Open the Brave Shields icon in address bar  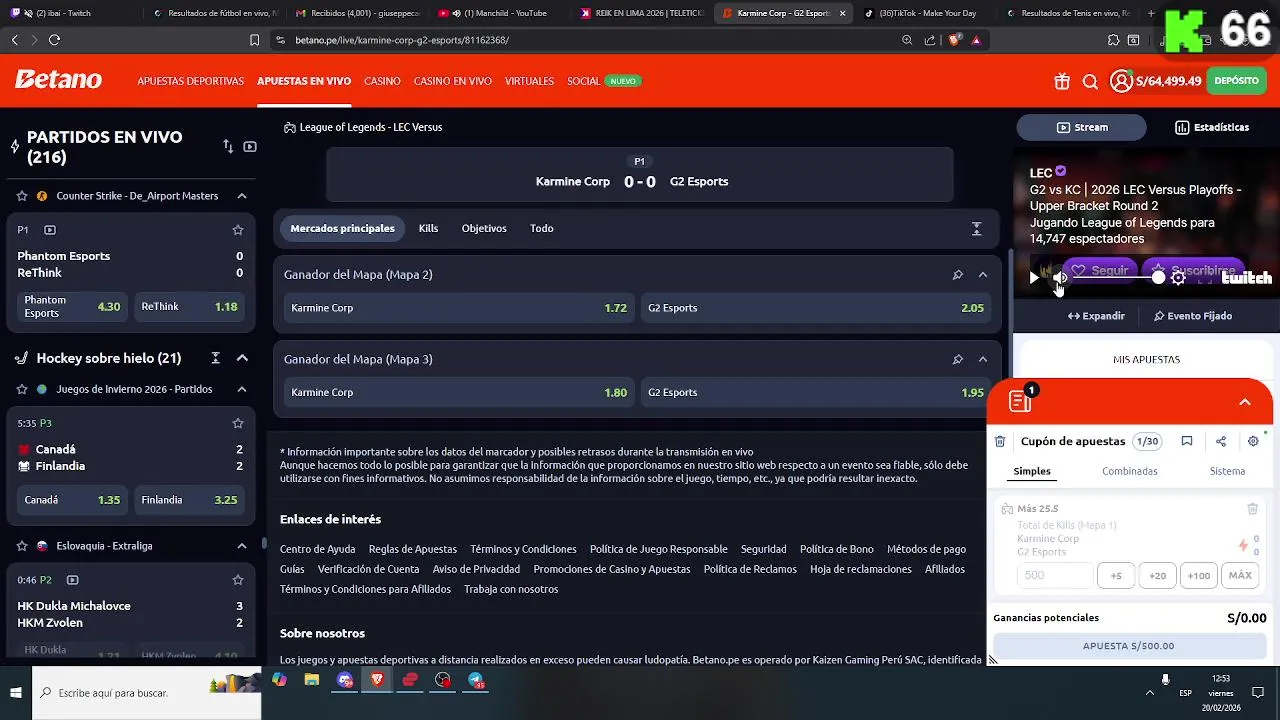pyautogui.click(x=954, y=40)
